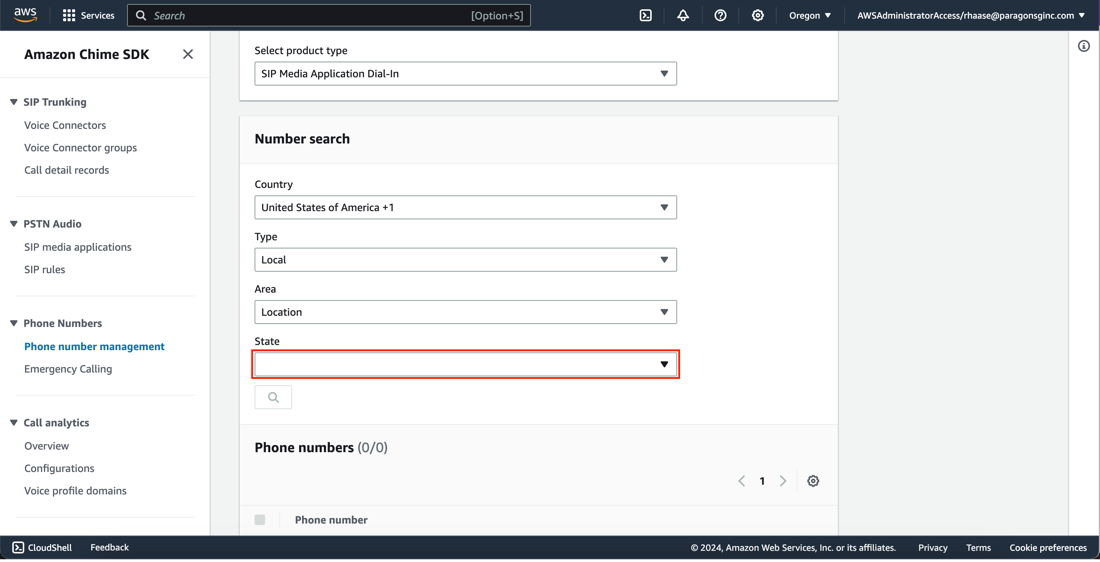Click the number search magnifier button
Screen dimensions: 1100x562
coord(273,397)
